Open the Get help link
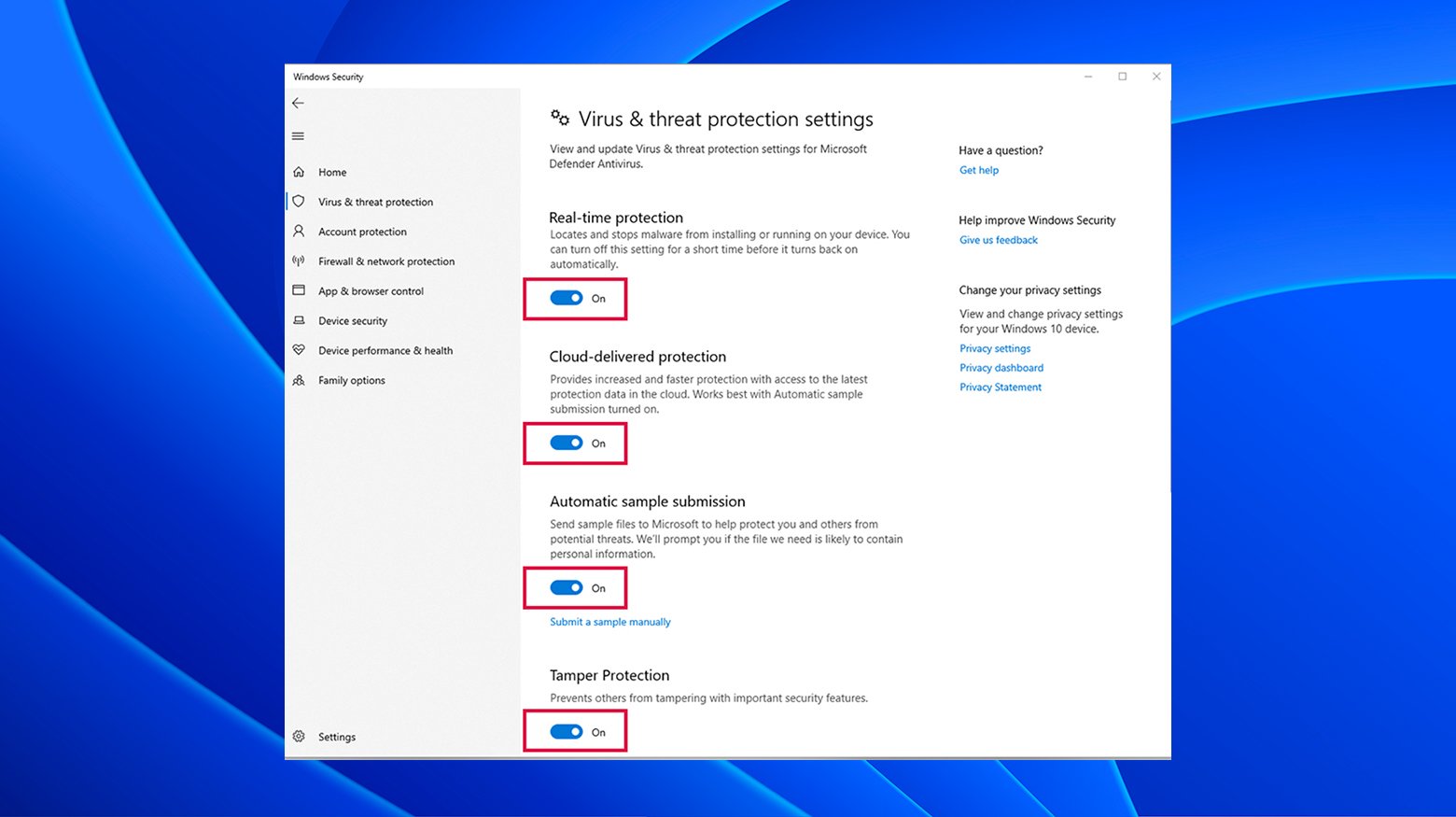 point(979,170)
